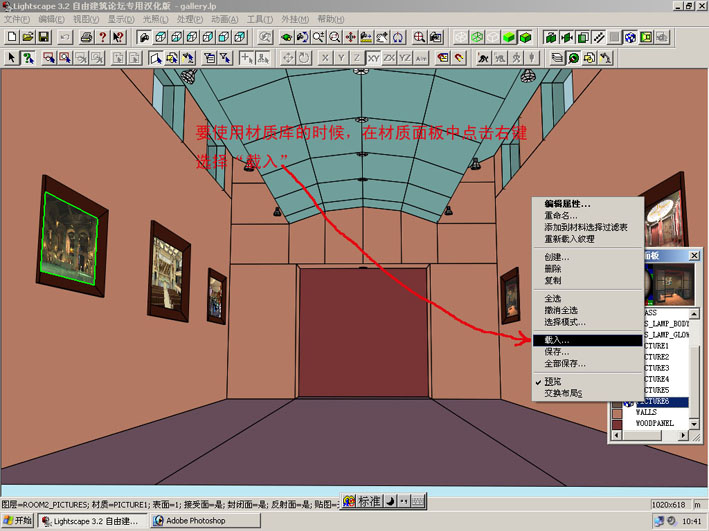Click the material list scroll-up arrow
The height and width of the screenshot is (531, 709).
tap(694, 313)
